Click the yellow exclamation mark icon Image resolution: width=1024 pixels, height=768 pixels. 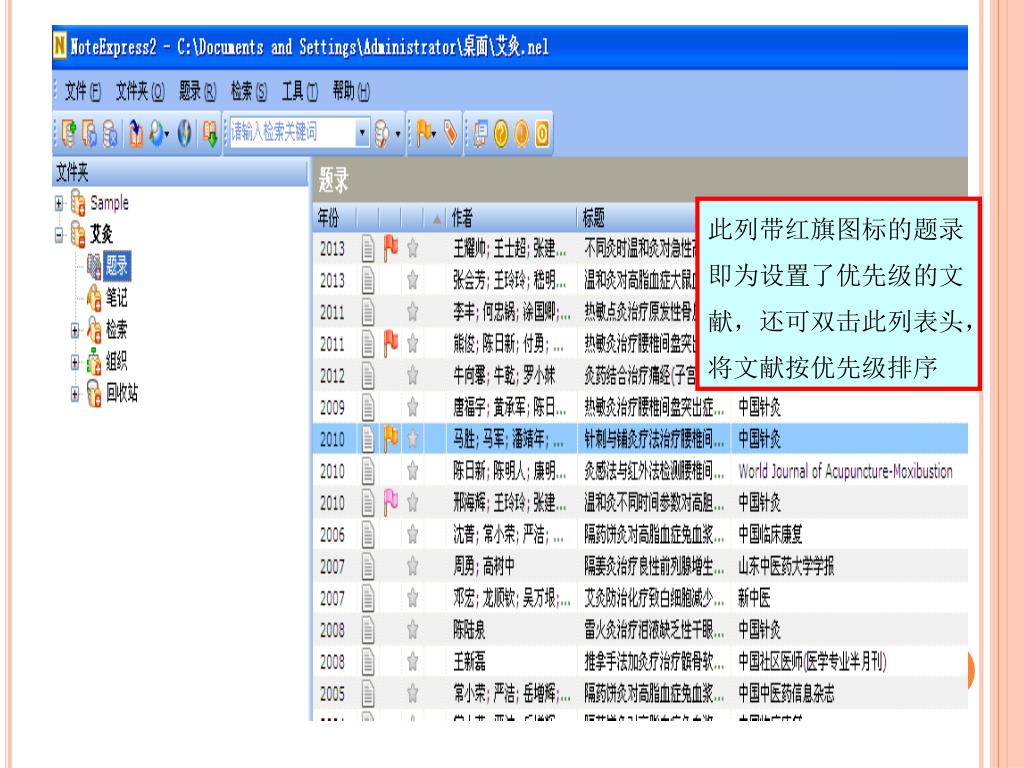coord(521,133)
